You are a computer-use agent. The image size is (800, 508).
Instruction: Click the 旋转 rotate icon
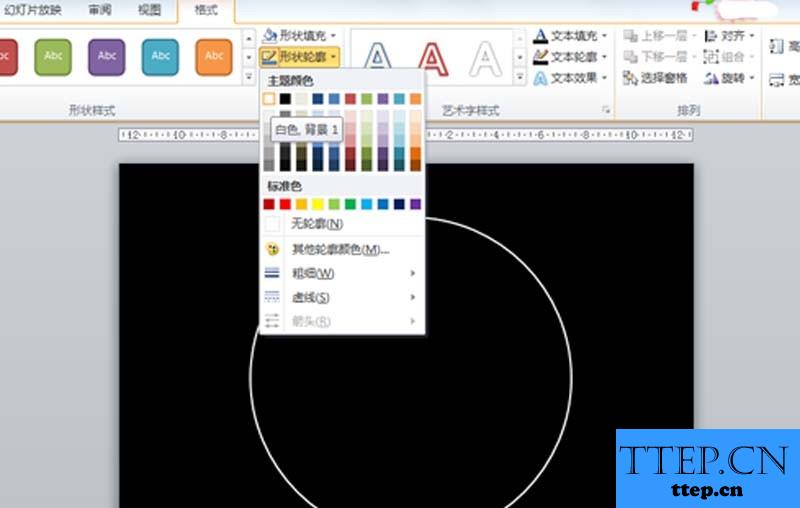click(711, 78)
